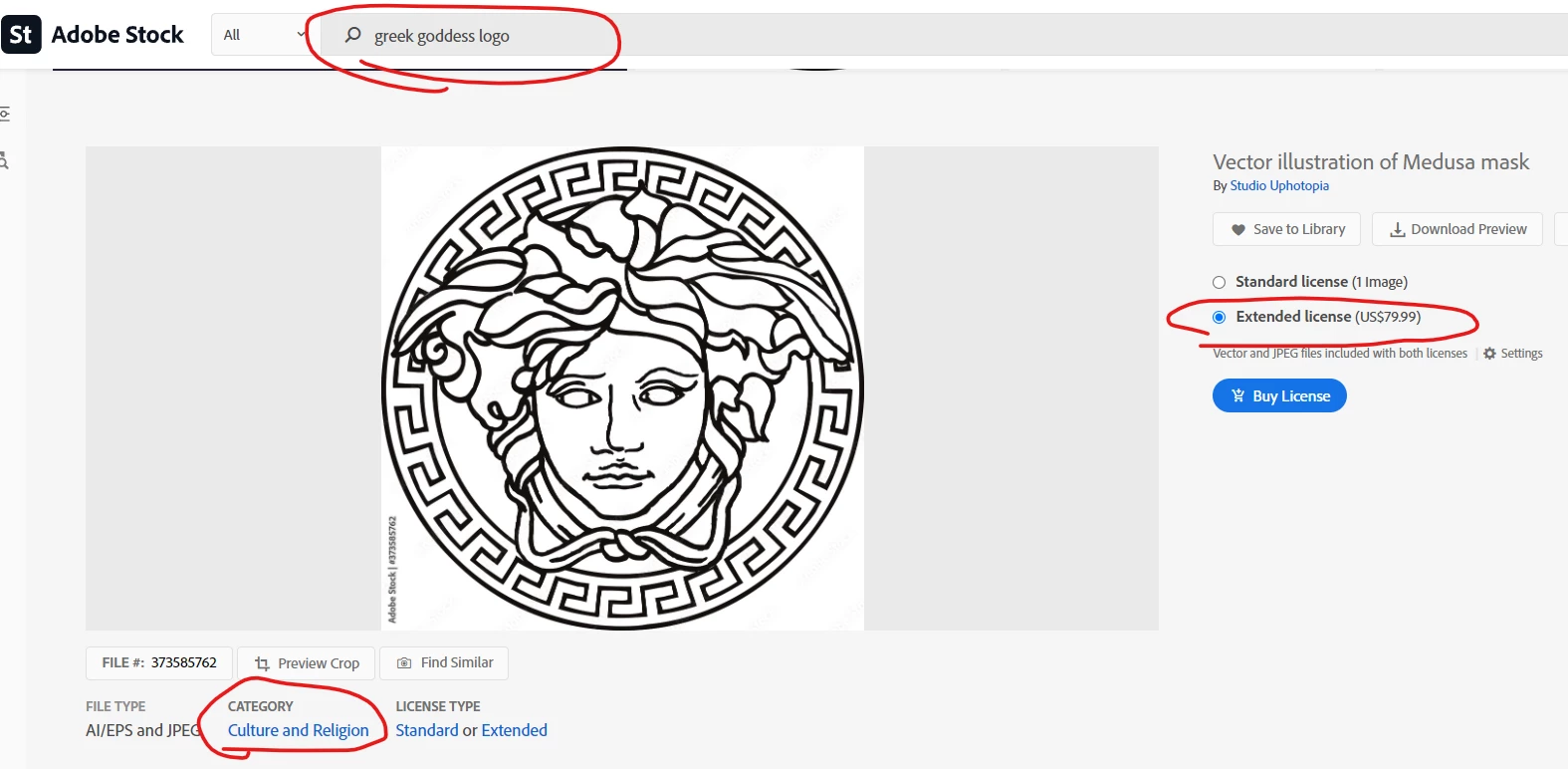
Task: Select the Standard license radio button
Action: point(1219,282)
